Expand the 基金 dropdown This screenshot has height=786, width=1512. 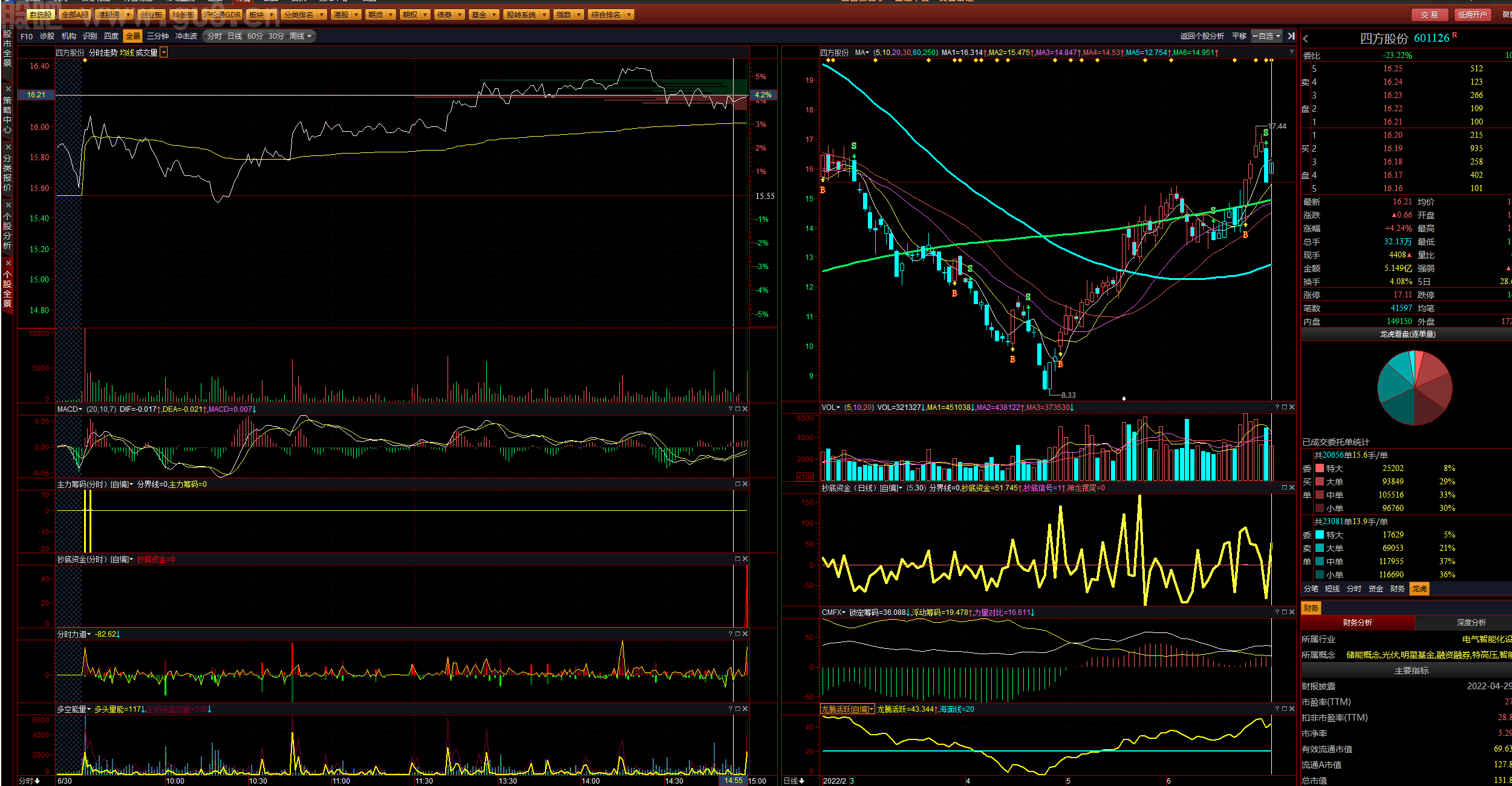(494, 15)
